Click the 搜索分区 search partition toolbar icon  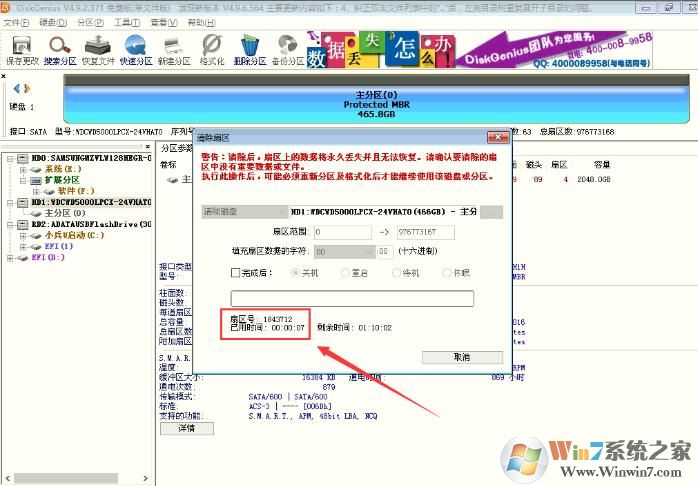(60, 50)
